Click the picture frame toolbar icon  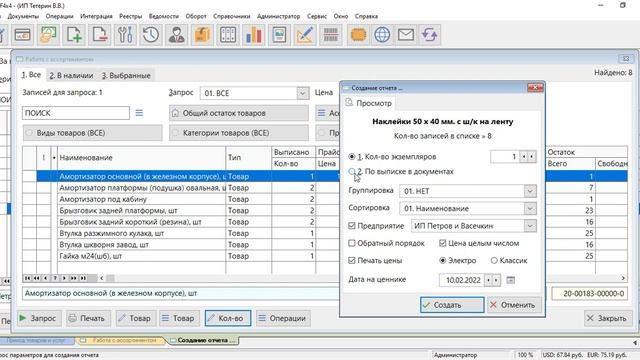coord(279,35)
